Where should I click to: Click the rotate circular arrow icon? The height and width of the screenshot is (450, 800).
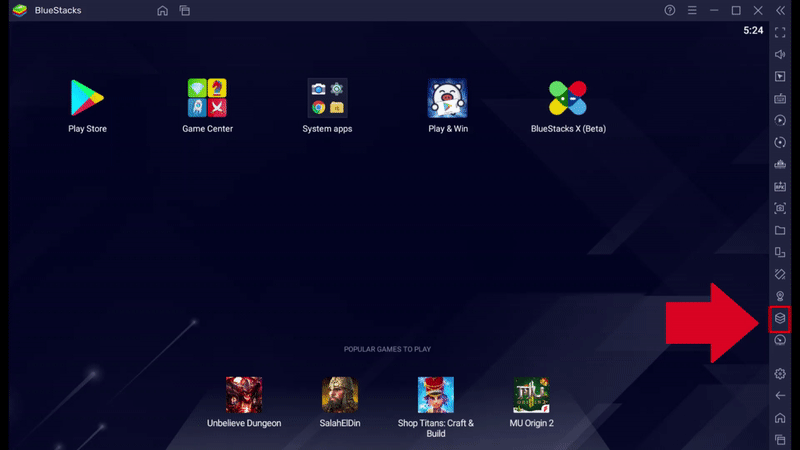click(x=780, y=142)
